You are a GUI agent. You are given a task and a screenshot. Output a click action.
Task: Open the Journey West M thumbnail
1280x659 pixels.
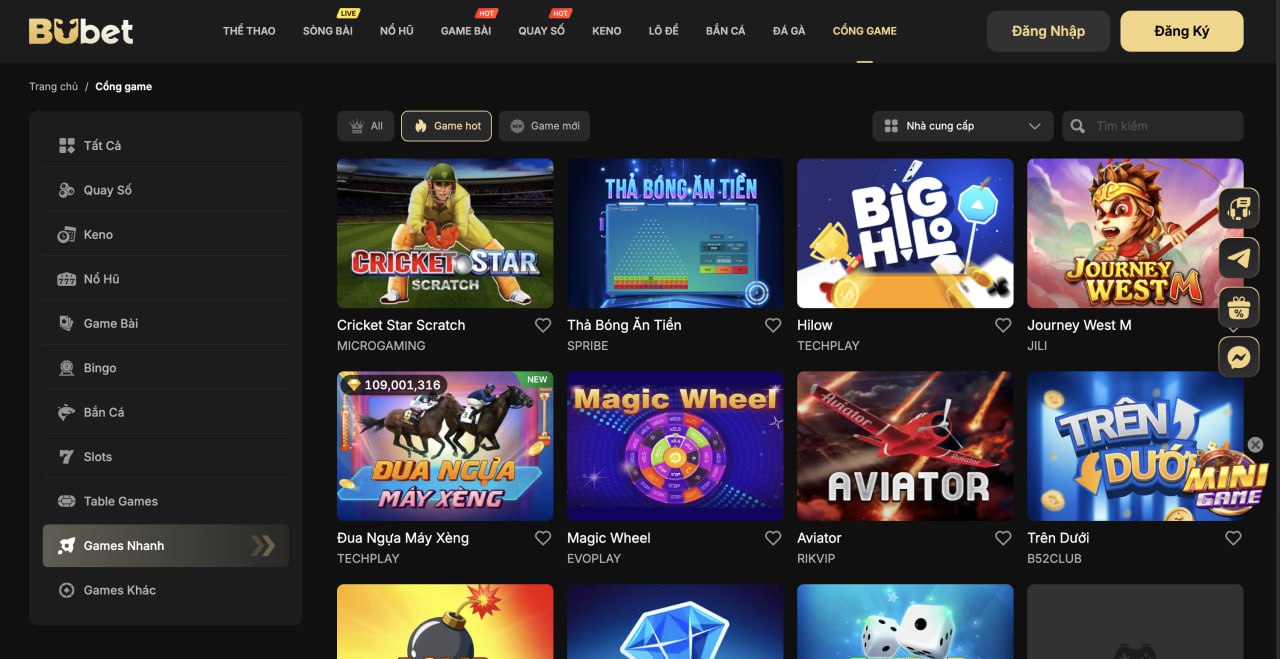pos(1135,233)
